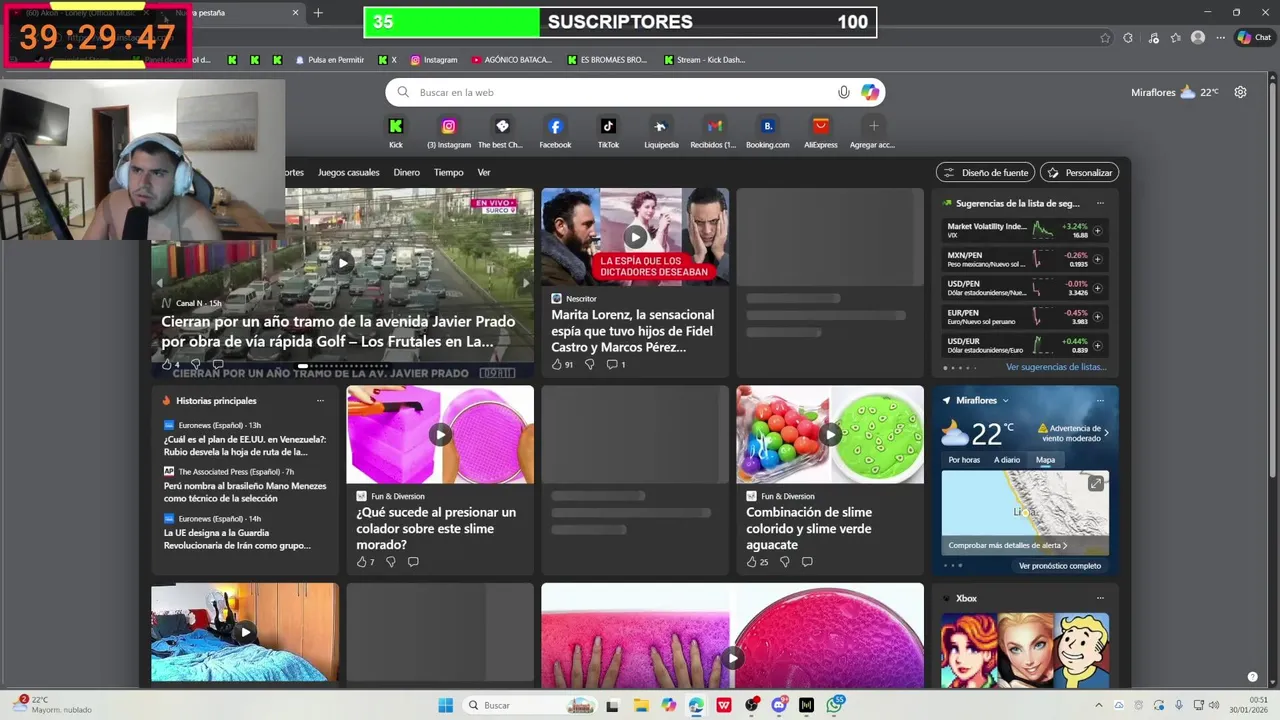Open the browser profile avatar

point(1198,38)
